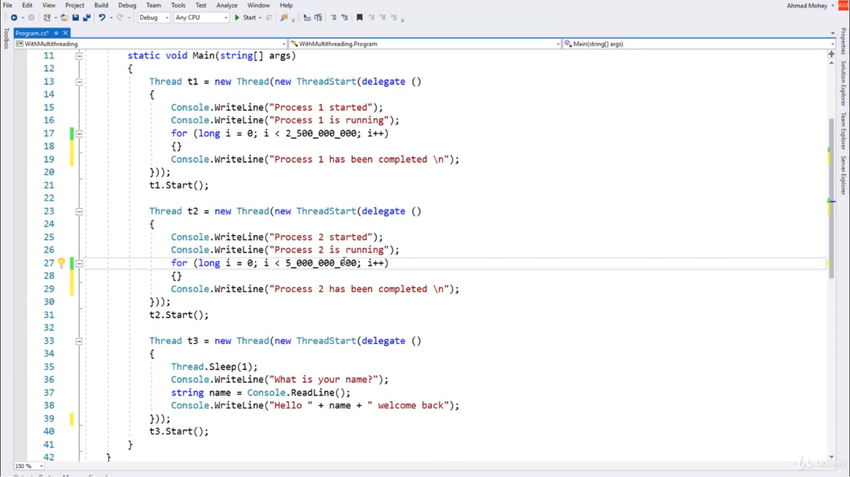Open the New Project dropdown arrow

tap(55, 17)
